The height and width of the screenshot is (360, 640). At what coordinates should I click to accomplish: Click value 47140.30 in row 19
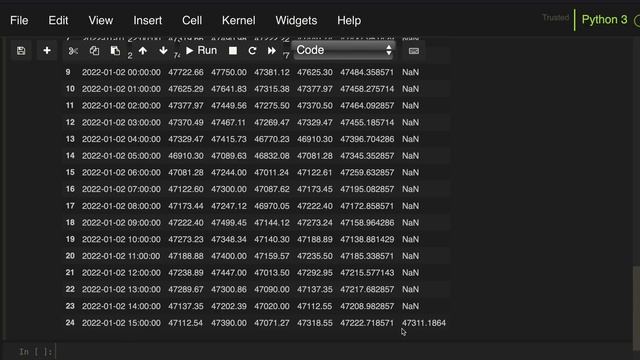[x=272, y=240]
